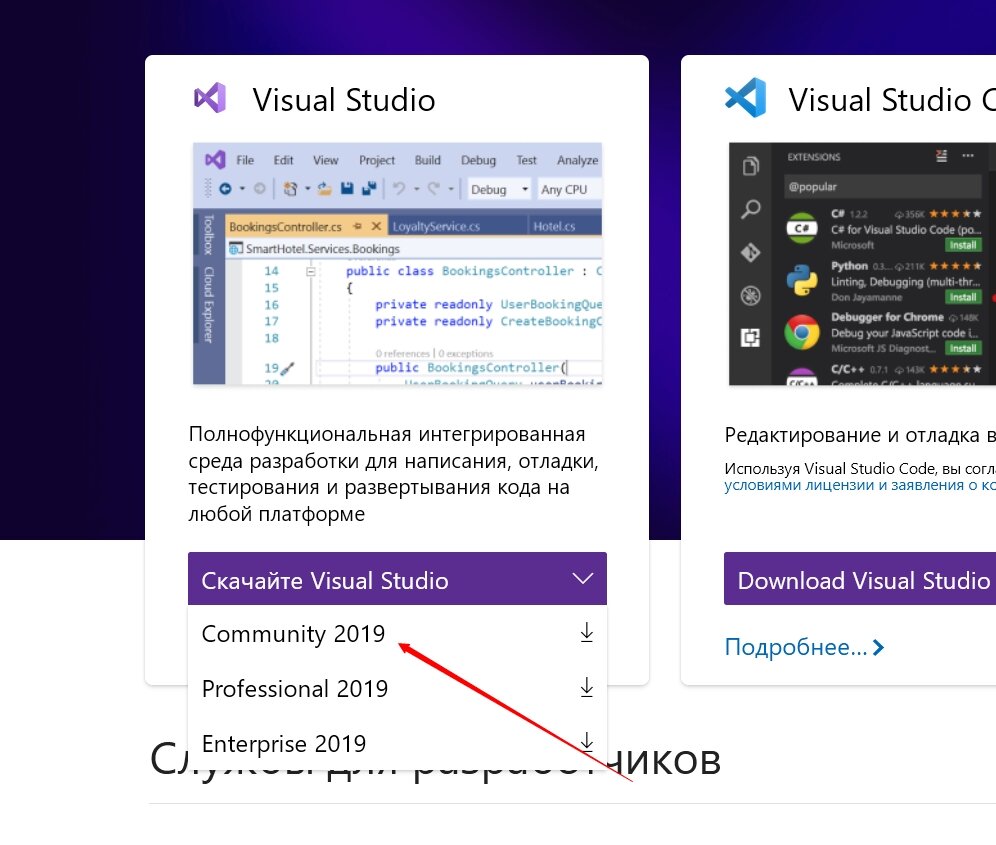996x845 pixels.
Task: Click download arrow icon beside Community 2019
Action: (586, 633)
